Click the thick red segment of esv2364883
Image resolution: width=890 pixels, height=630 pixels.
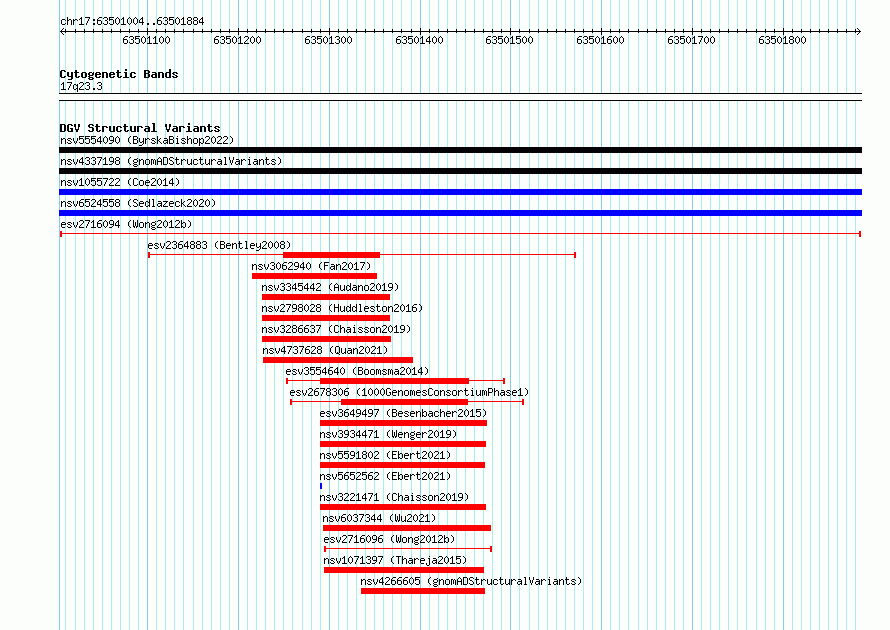click(331, 255)
